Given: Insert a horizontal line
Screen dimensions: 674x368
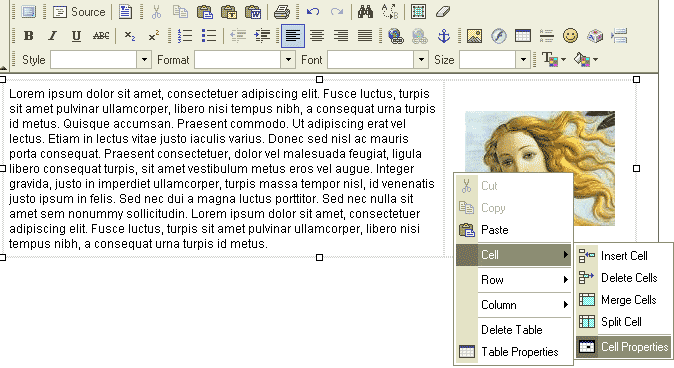Looking at the screenshot, I should [x=547, y=36].
